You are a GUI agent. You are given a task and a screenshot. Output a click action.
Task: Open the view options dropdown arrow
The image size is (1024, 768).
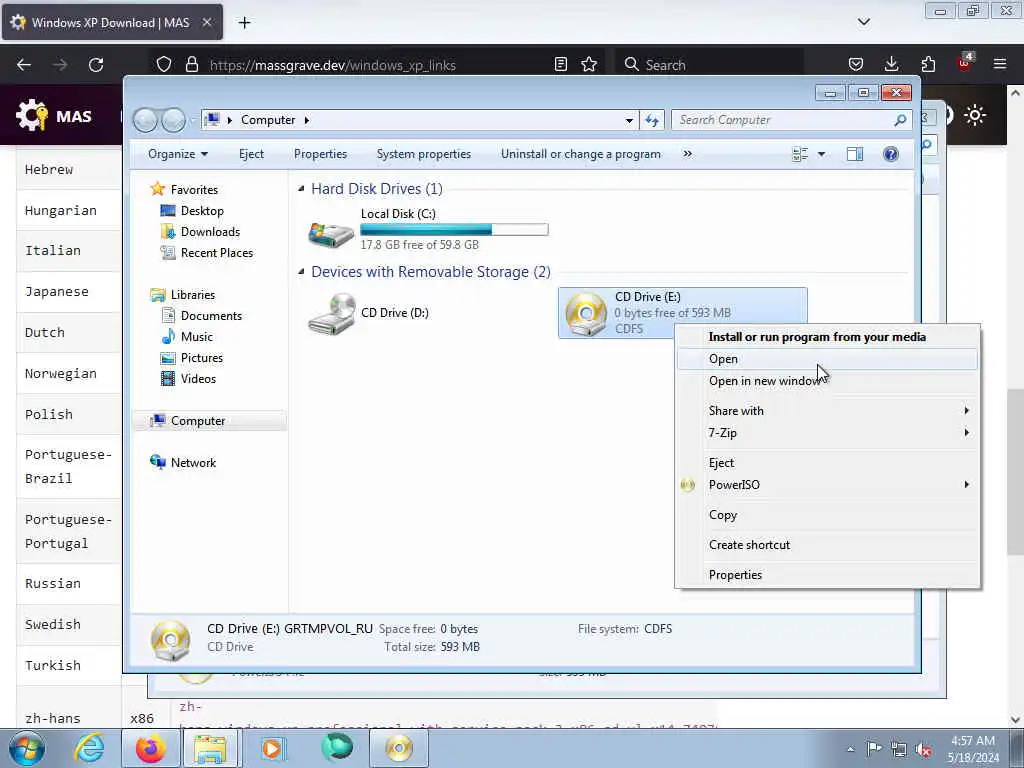822,154
